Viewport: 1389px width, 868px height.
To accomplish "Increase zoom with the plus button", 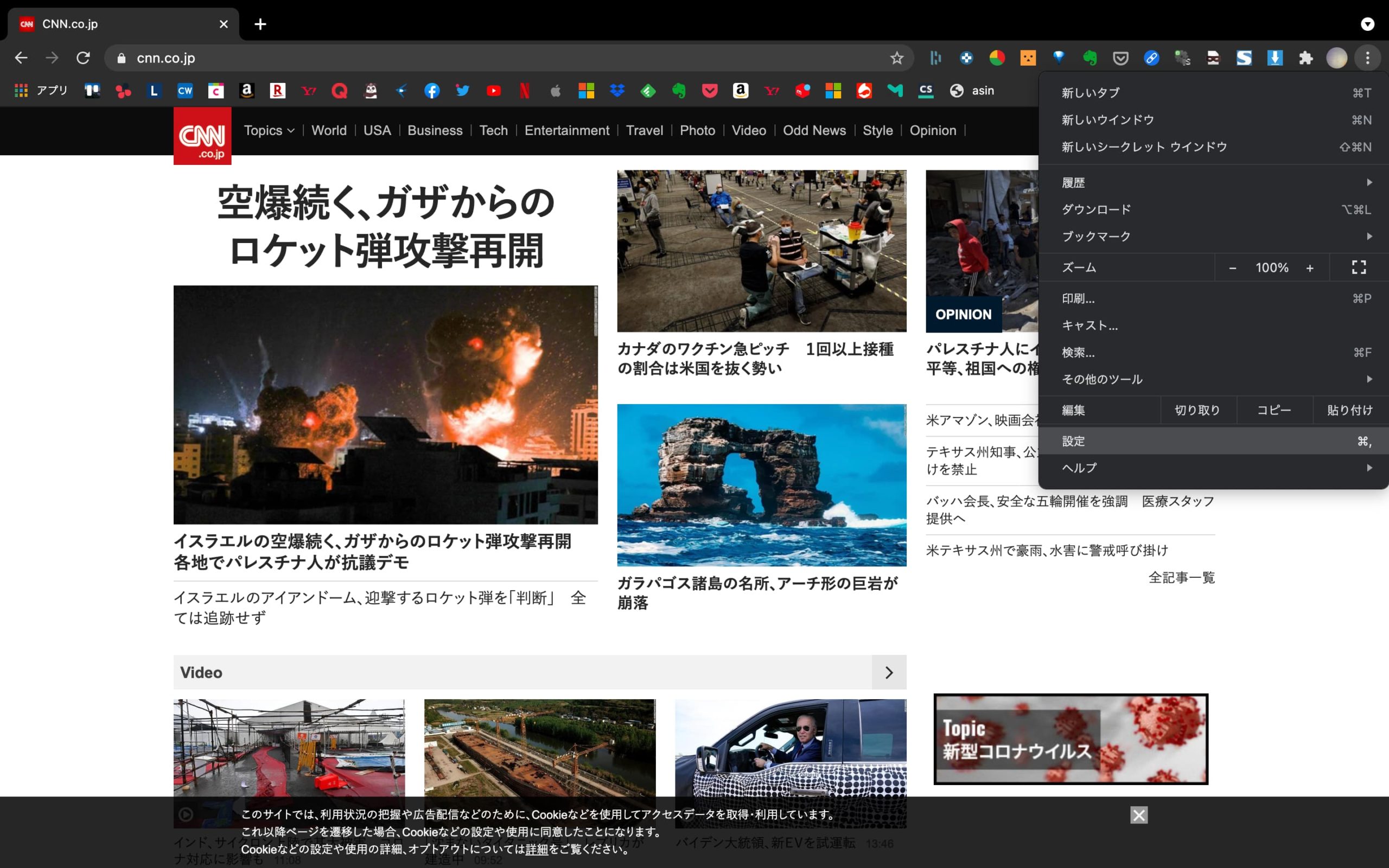I will coord(1310,268).
